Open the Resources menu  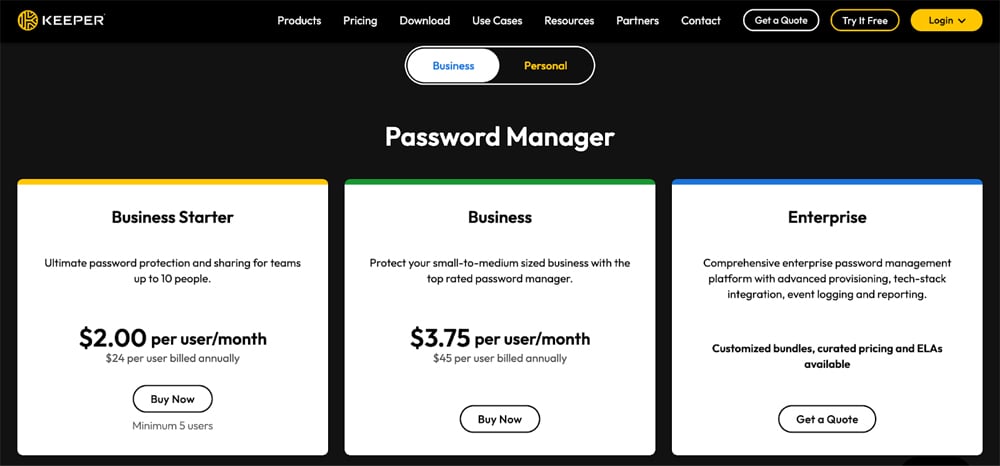569,21
